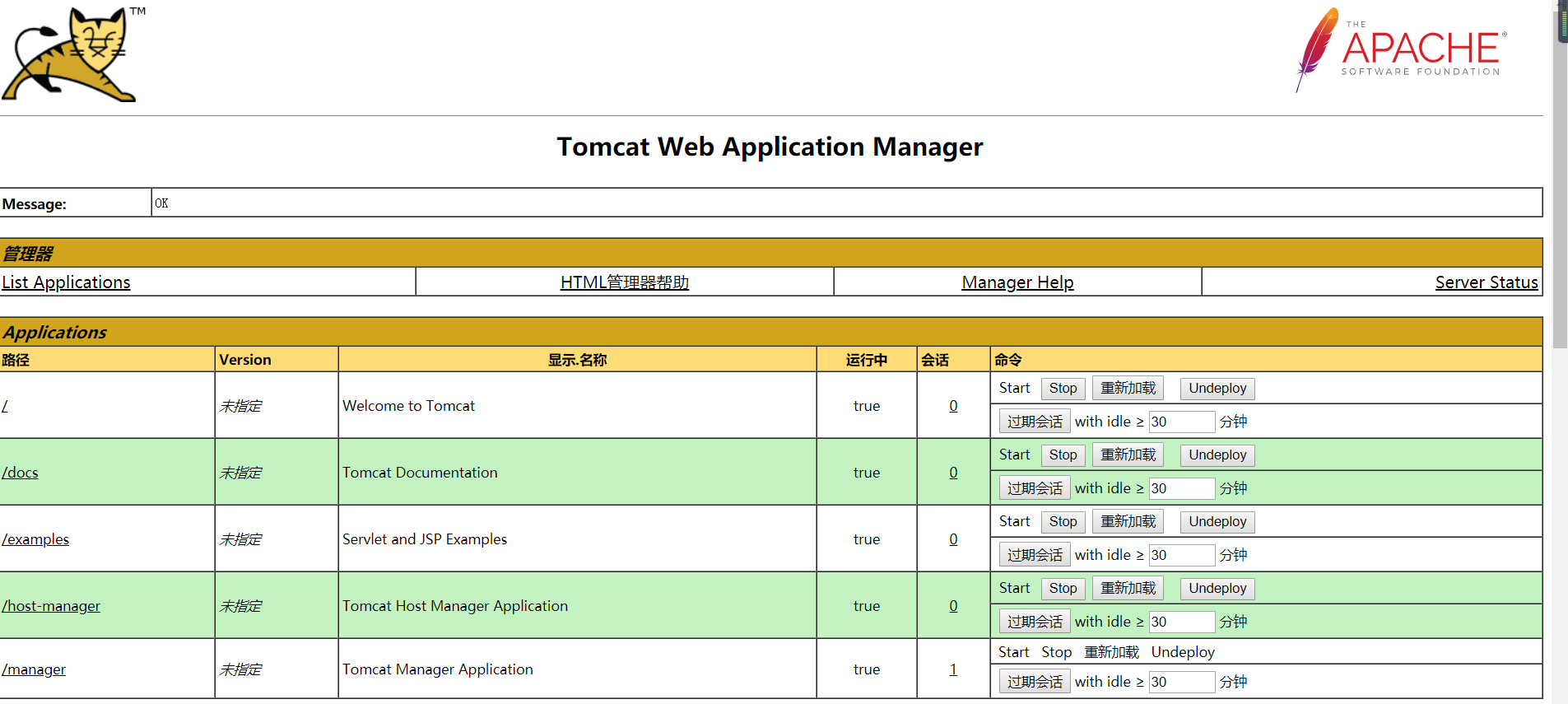
Task: Edit idle minutes field for /host-manager
Action: coord(1182,622)
